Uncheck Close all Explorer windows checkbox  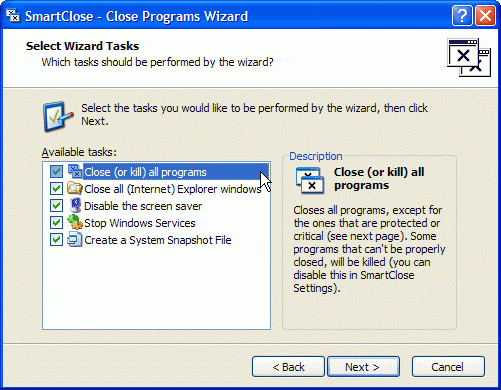coord(56,189)
